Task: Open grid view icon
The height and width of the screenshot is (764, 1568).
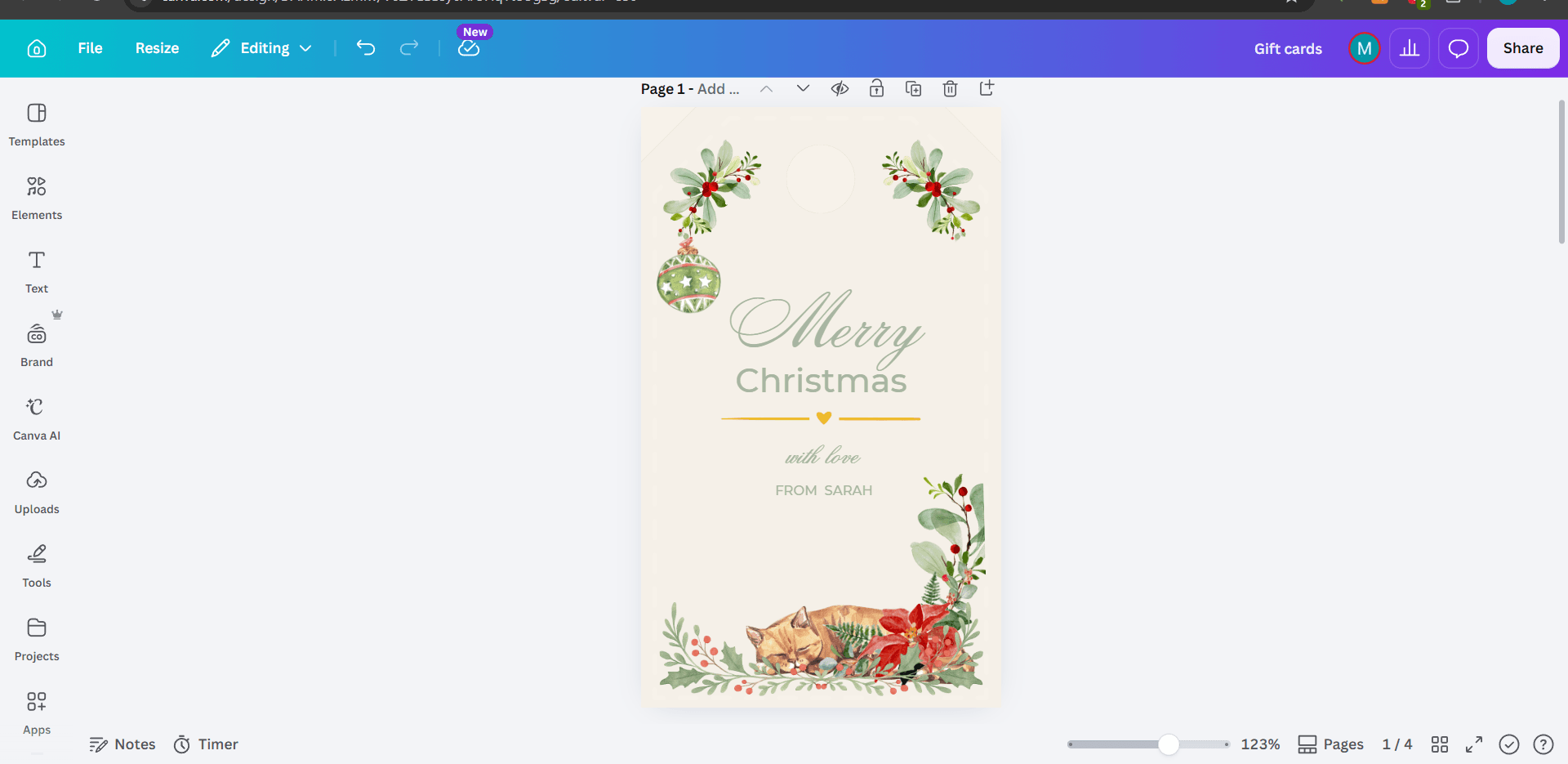Action: [1440, 744]
